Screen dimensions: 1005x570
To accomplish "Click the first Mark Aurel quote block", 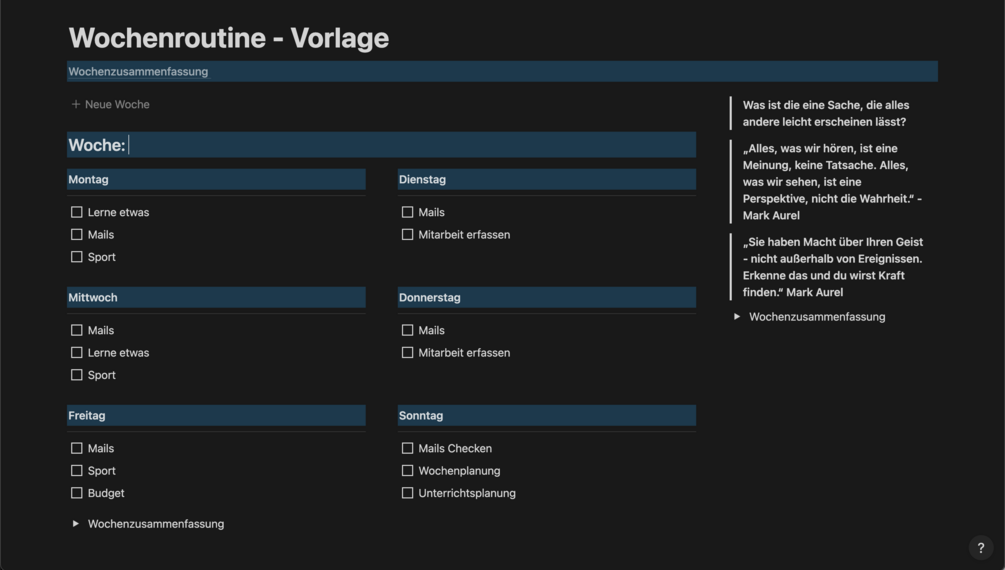I will [x=832, y=182].
